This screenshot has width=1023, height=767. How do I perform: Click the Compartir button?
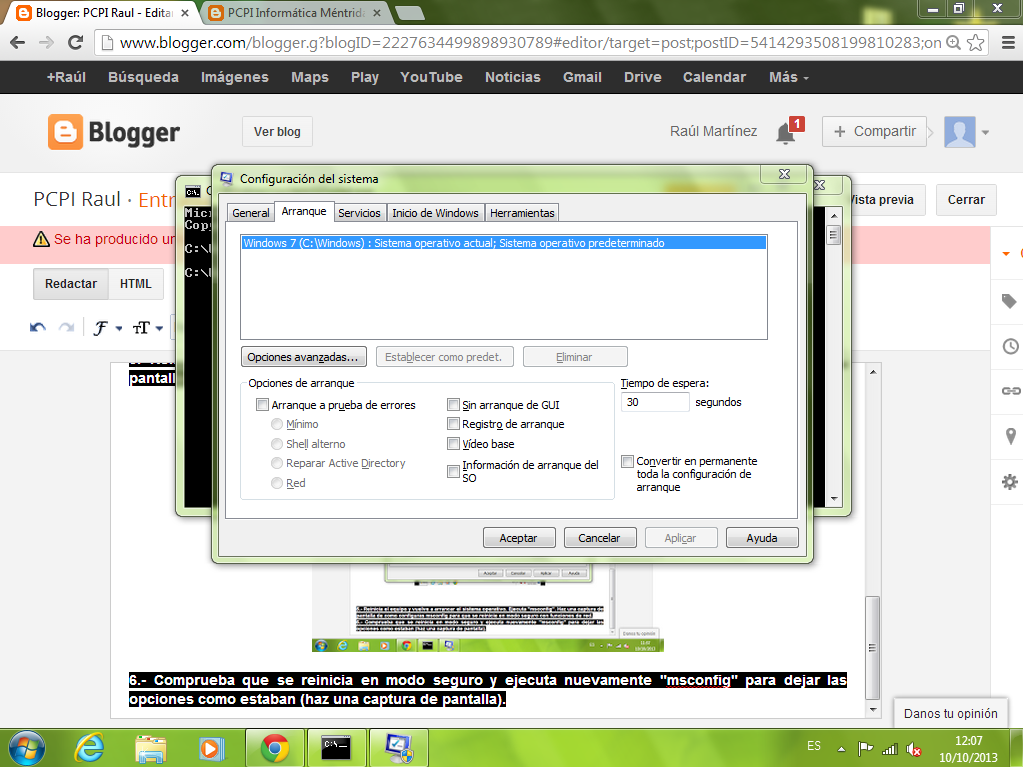coord(874,132)
